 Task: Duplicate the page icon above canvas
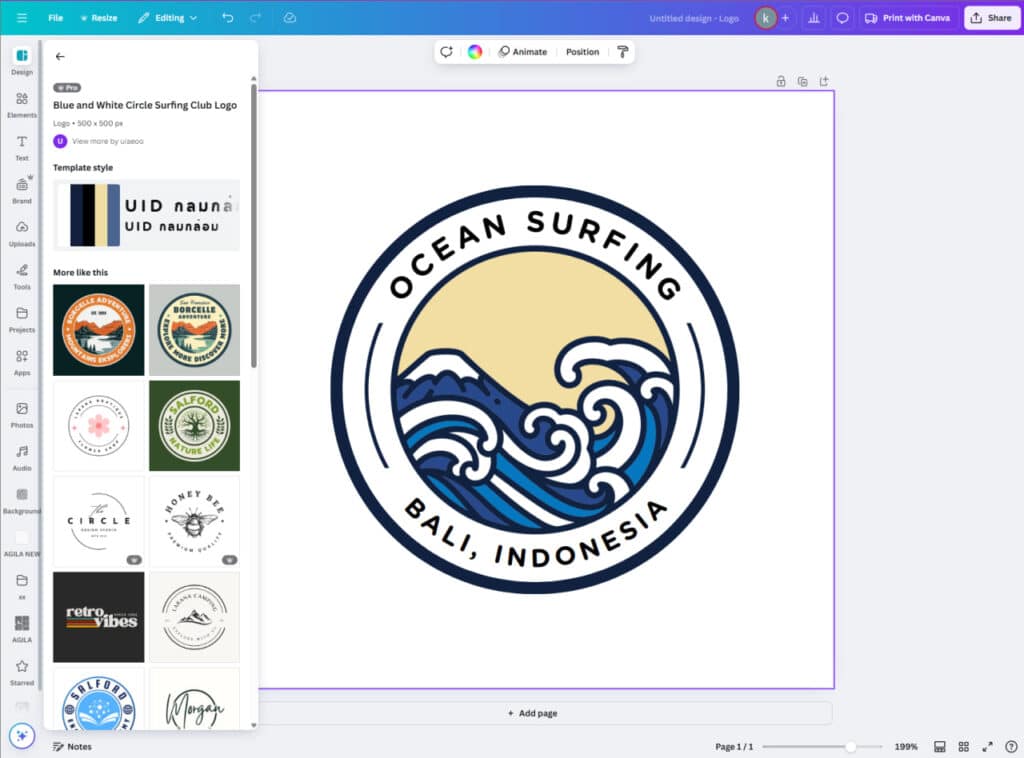point(803,81)
